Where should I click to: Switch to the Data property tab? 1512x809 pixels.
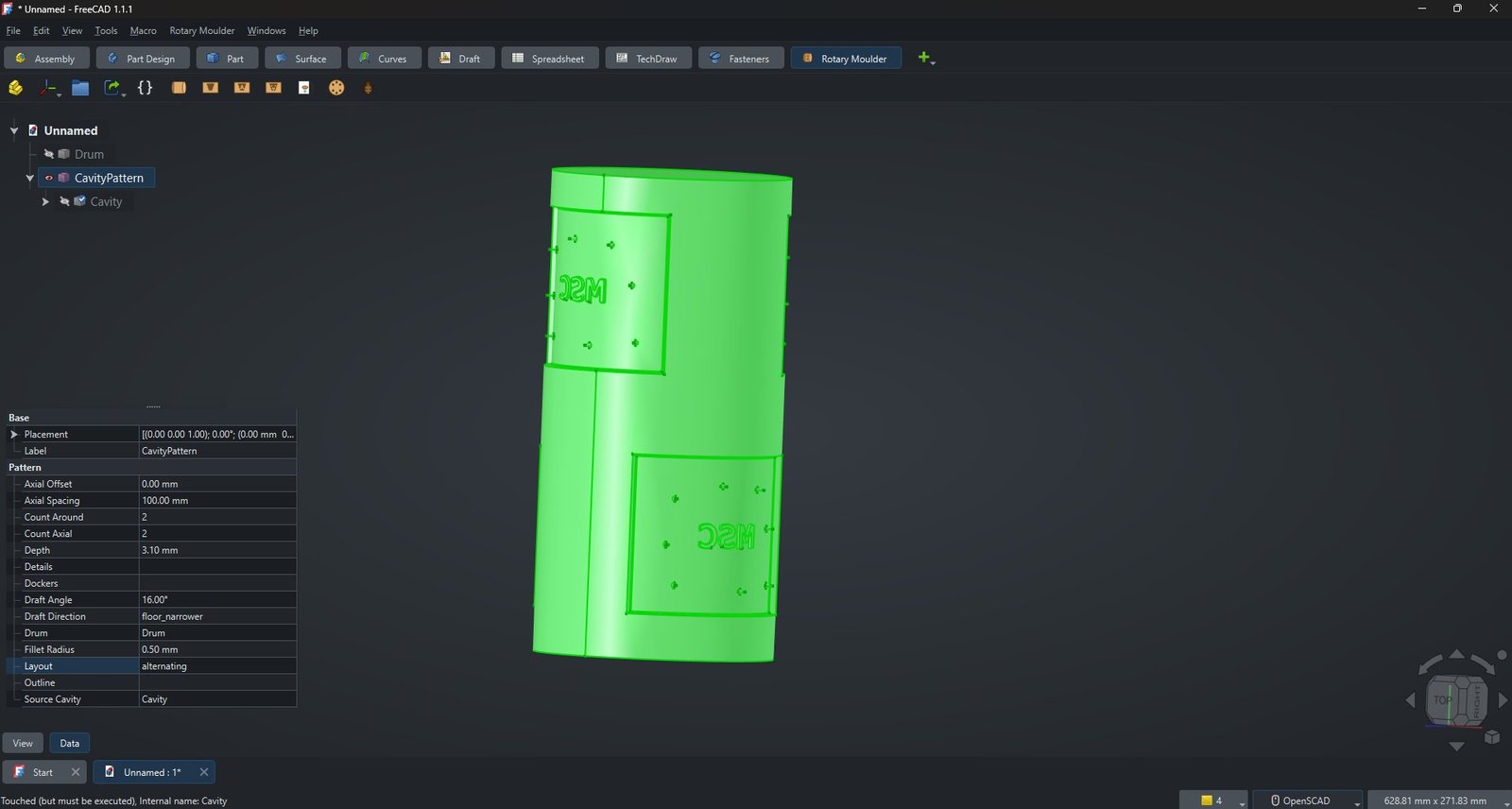click(70, 744)
